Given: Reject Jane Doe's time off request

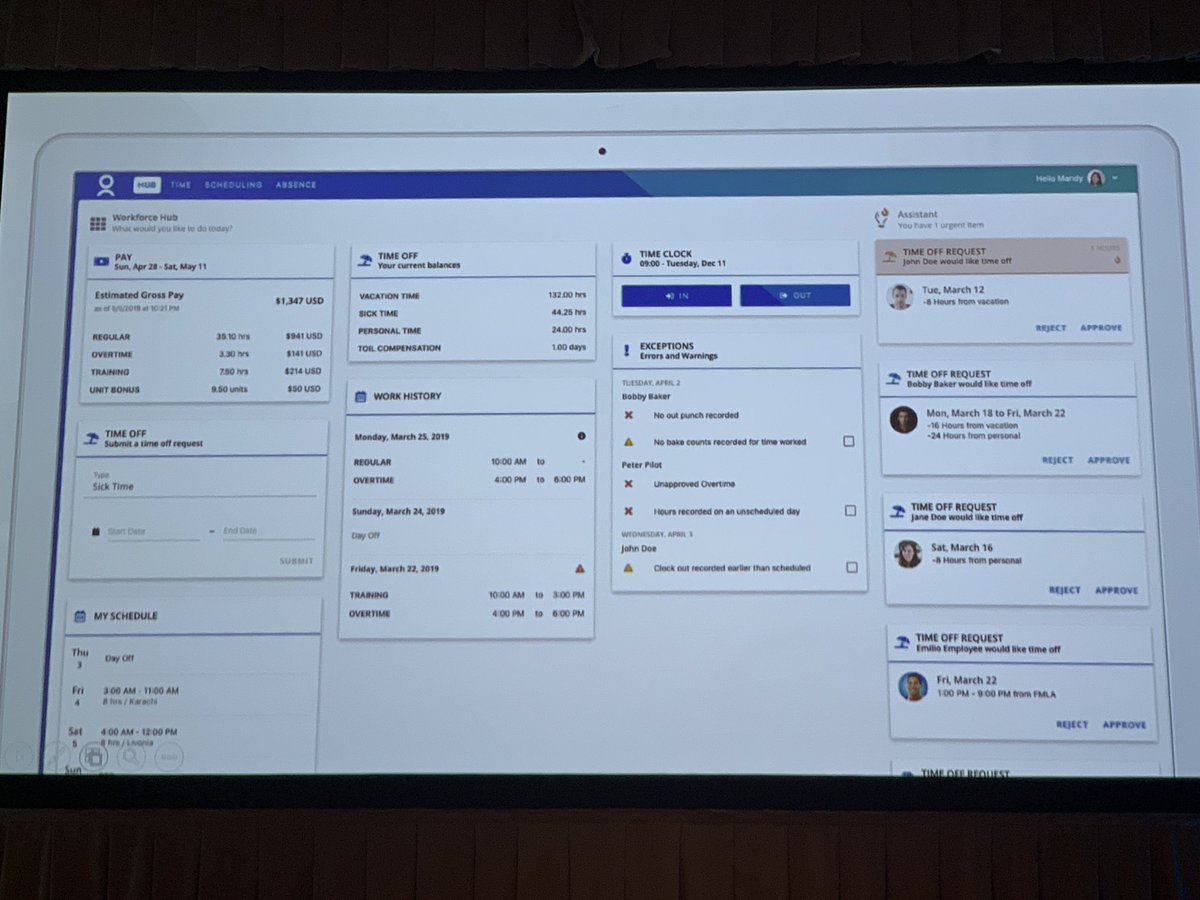Looking at the screenshot, I should 1065,590.
